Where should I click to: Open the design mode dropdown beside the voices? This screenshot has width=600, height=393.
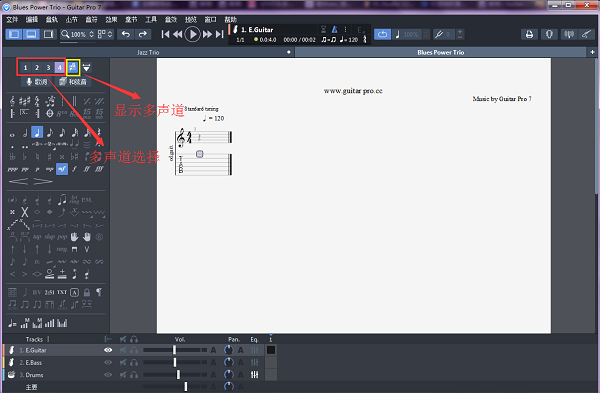(87, 68)
